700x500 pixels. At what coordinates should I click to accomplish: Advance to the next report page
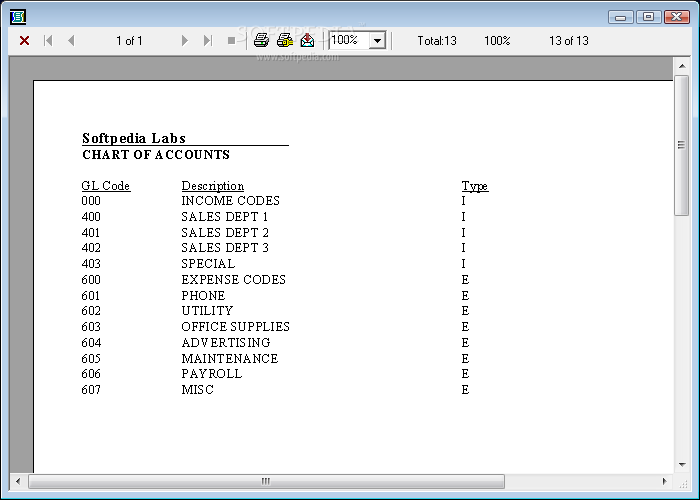[184, 41]
